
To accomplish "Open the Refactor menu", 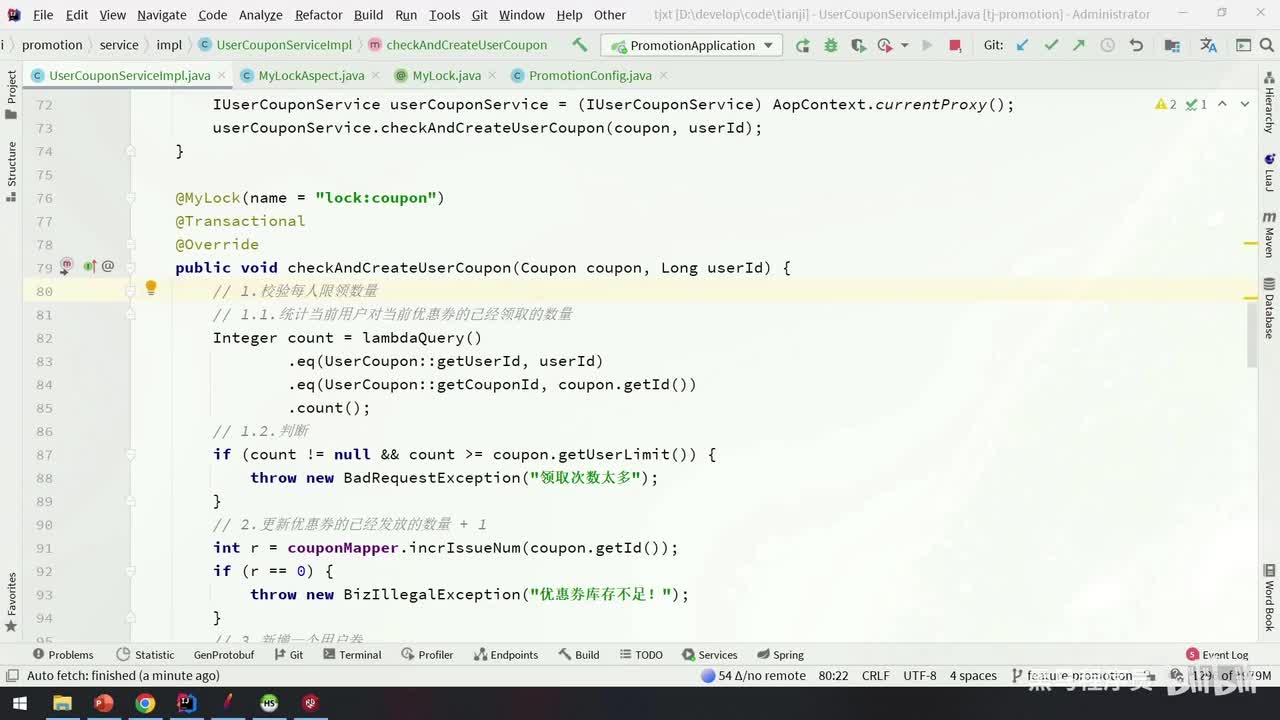I will (319, 15).
